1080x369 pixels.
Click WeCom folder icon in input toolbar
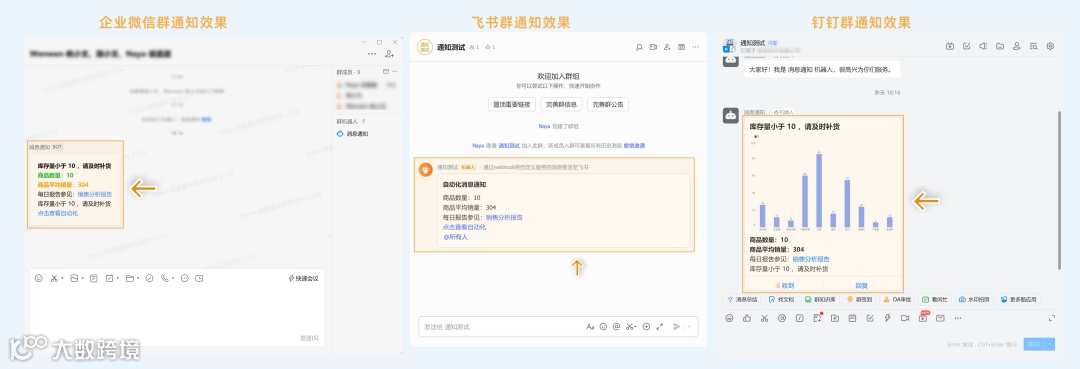click(x=129, y=278)
